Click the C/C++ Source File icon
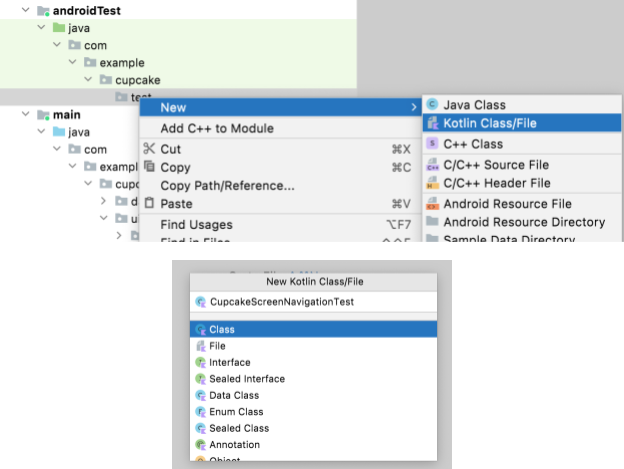The width and height of the screenshot is (624, 469). point(432,164)
